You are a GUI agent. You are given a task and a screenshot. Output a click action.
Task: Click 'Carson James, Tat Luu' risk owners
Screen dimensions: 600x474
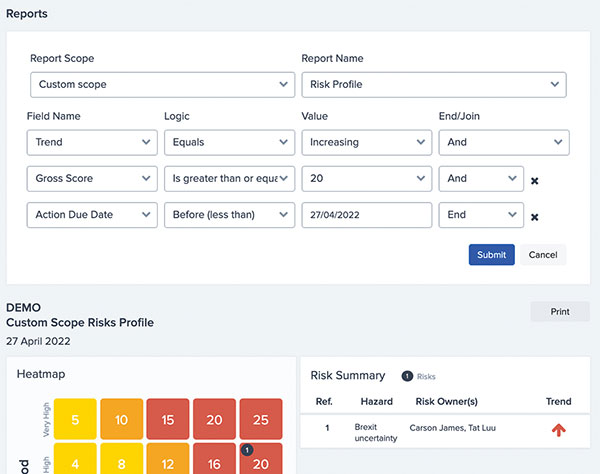[x=453, y=428]
